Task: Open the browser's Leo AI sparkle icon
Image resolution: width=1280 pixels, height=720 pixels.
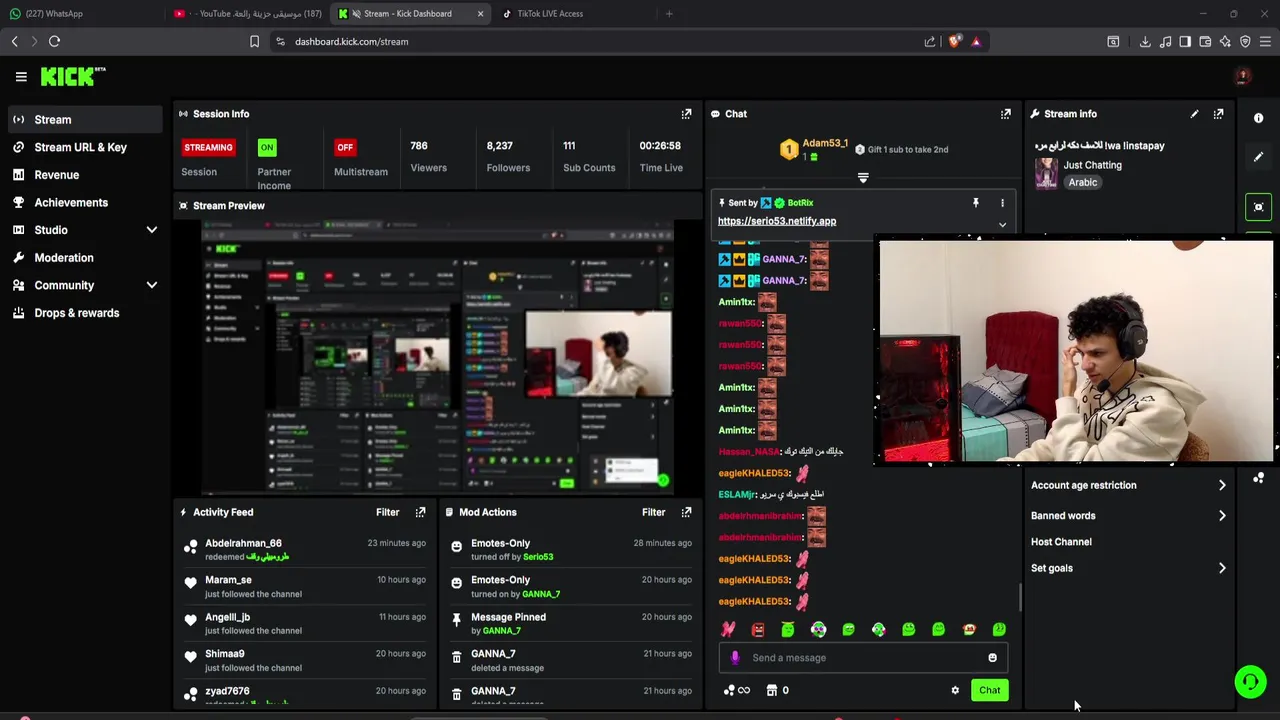Action: 1225,41
